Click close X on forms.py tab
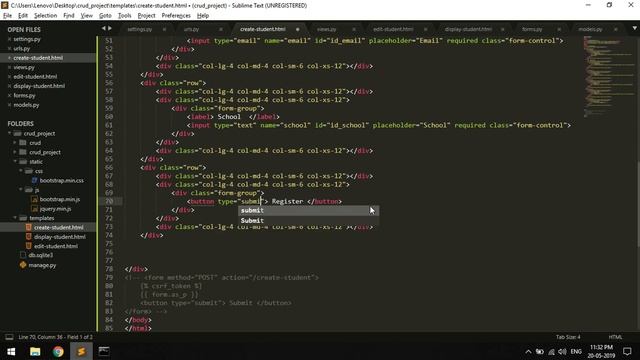640x360 pixels. point(559,29)
